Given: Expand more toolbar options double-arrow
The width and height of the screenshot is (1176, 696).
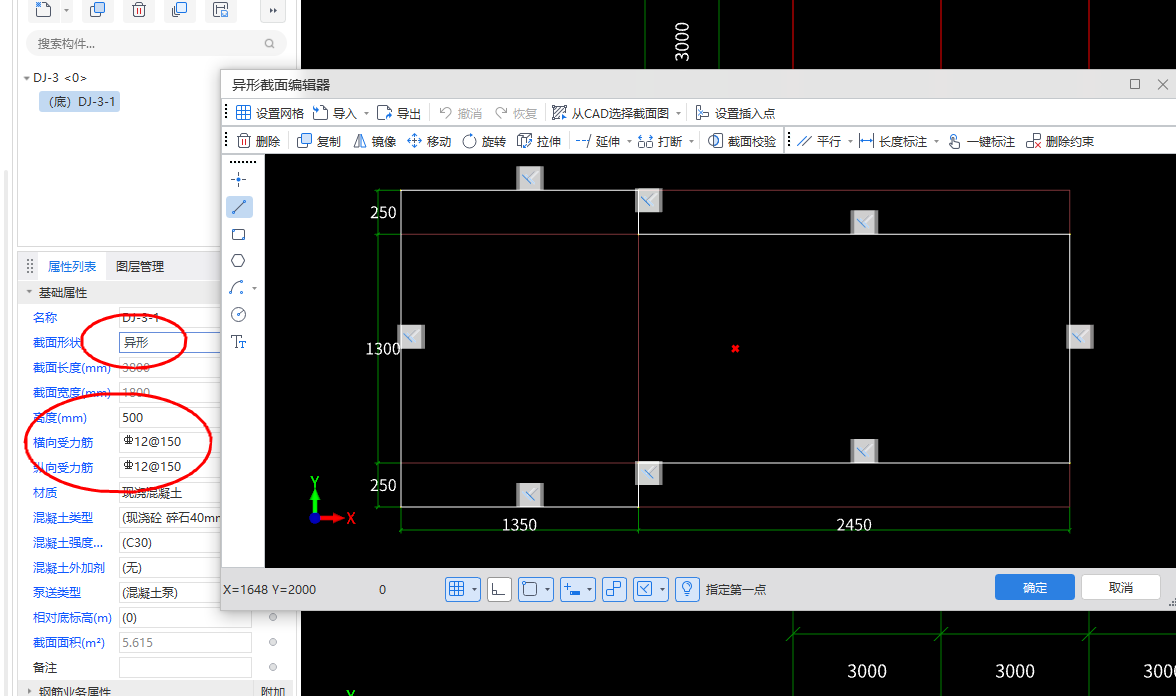Looking at the screenshot, I should click(273, 10).
